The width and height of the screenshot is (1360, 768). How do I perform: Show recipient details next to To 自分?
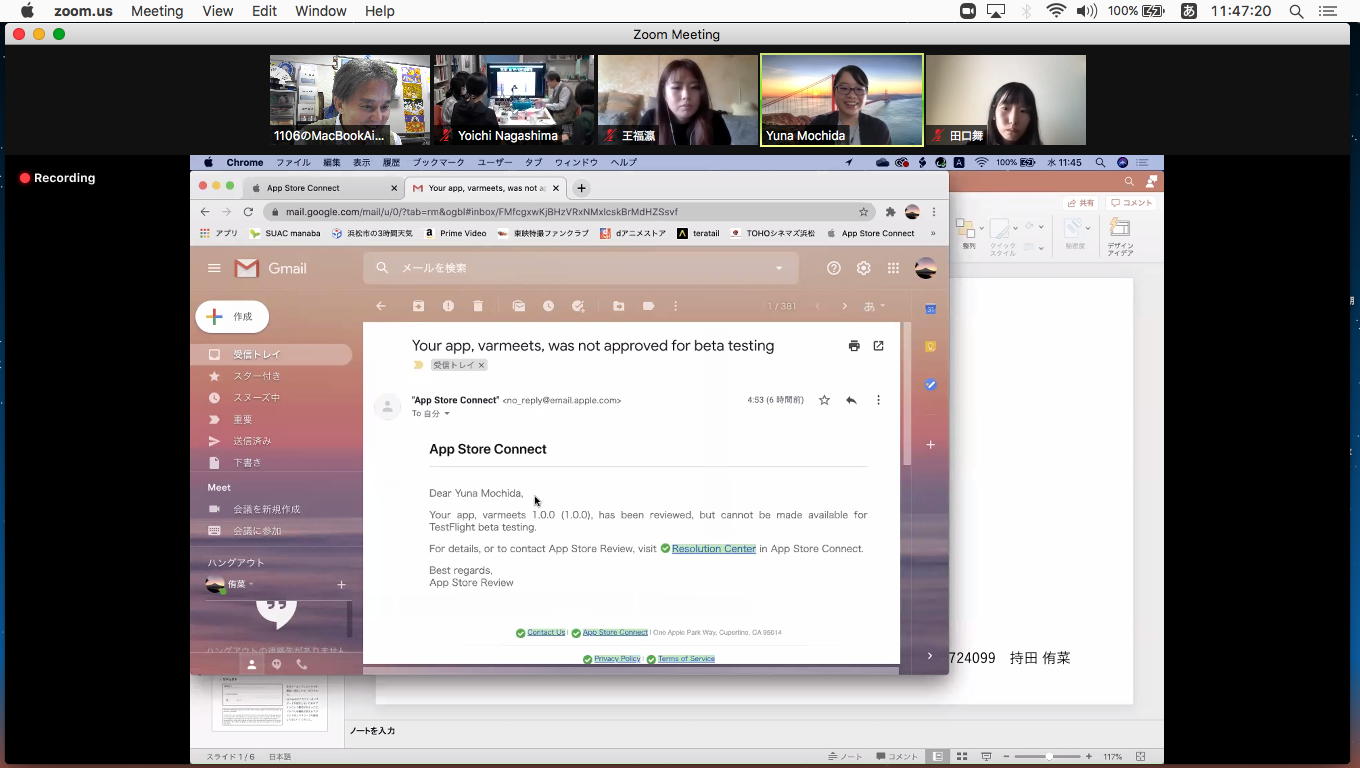click(447, 414)
